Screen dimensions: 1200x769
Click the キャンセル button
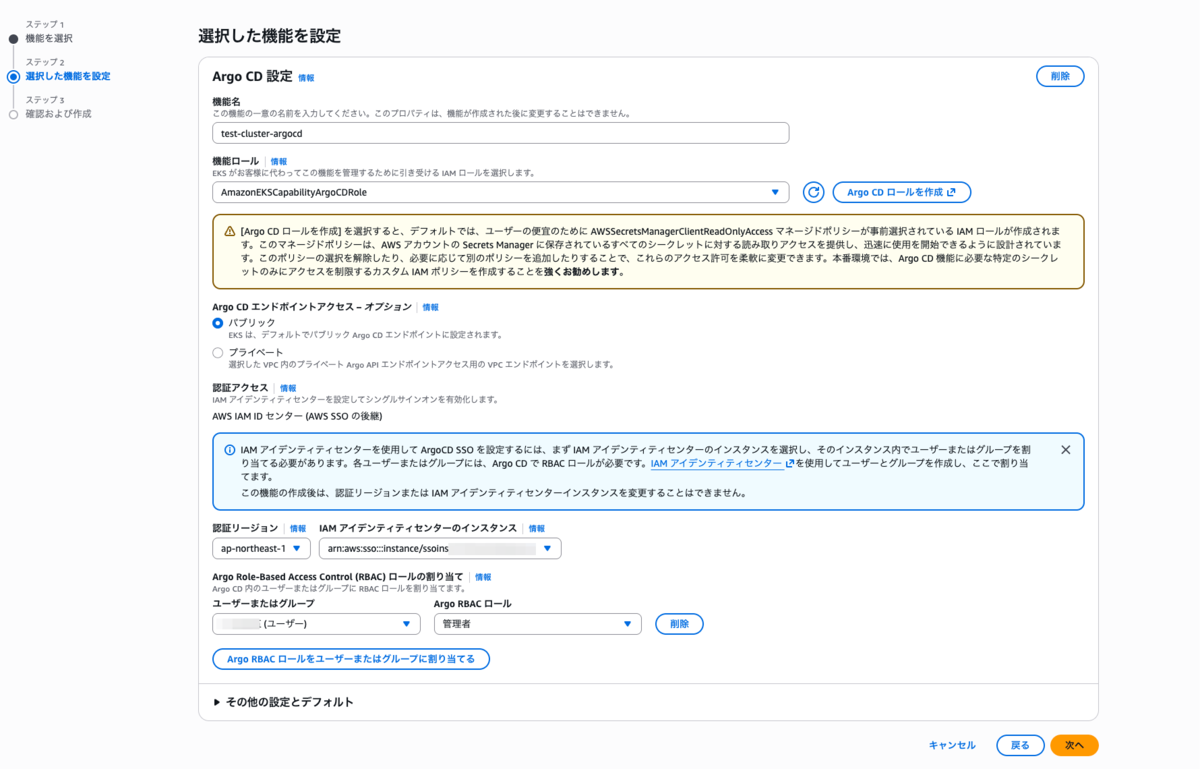pyautogui.click(x=952, y=745)
